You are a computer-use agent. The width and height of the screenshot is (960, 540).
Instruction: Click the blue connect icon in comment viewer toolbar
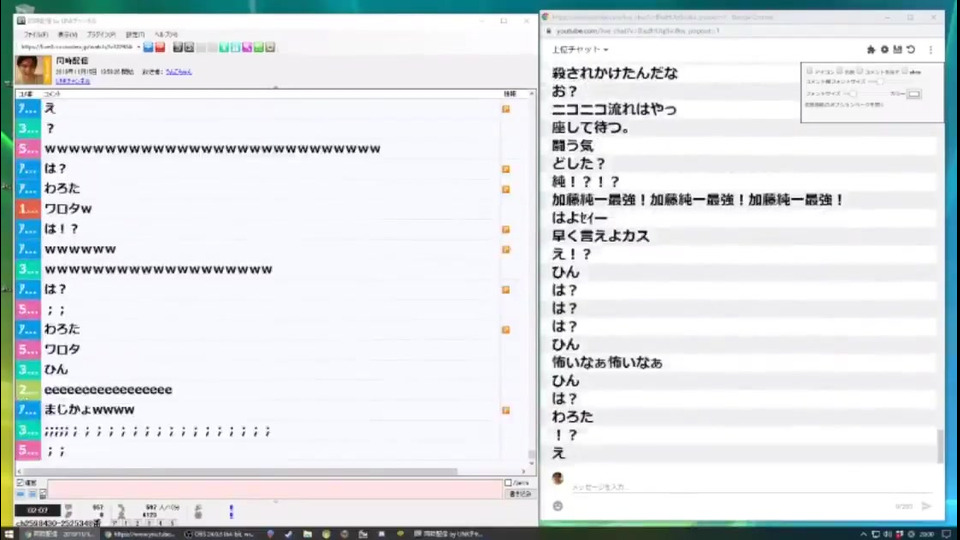pos(148,47)
